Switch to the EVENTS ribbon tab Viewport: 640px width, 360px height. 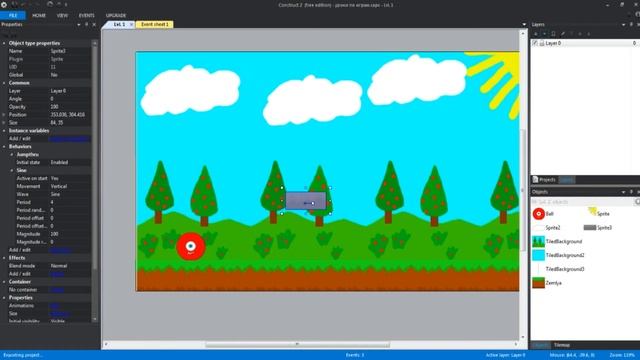pyautogui.click(x=86, y=16)
